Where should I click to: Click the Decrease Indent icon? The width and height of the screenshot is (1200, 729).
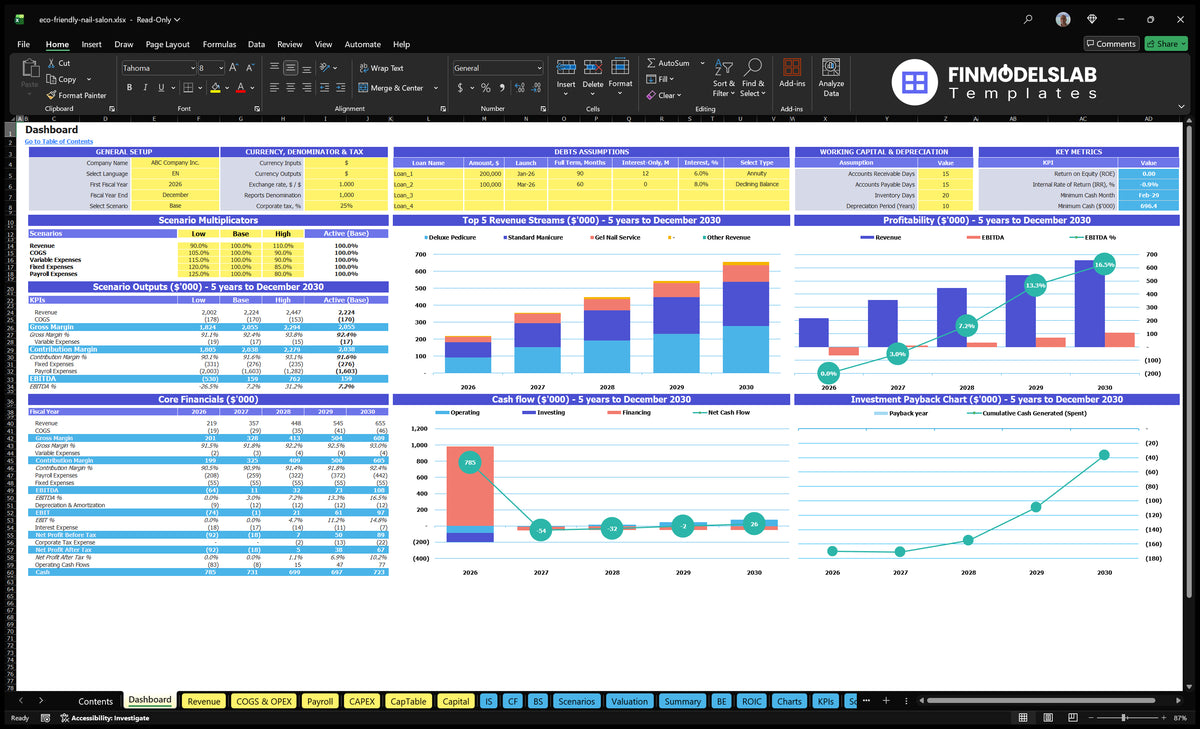(324, 88)
